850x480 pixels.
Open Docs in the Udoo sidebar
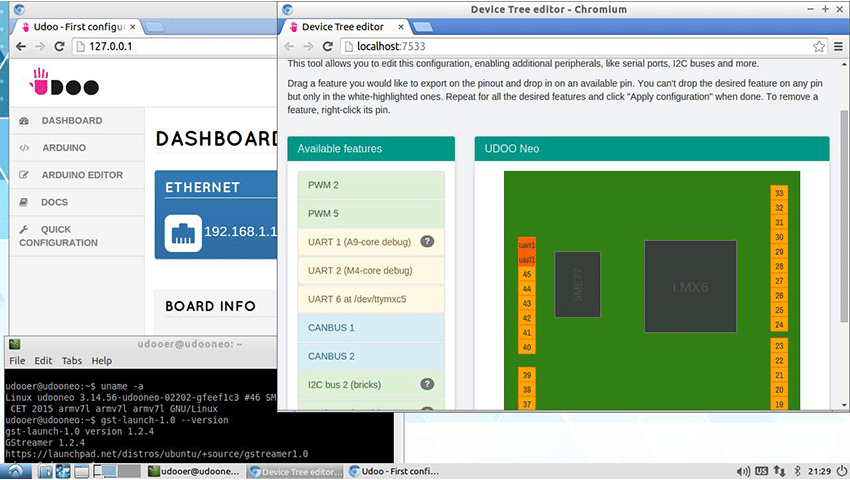coord(77,202)
